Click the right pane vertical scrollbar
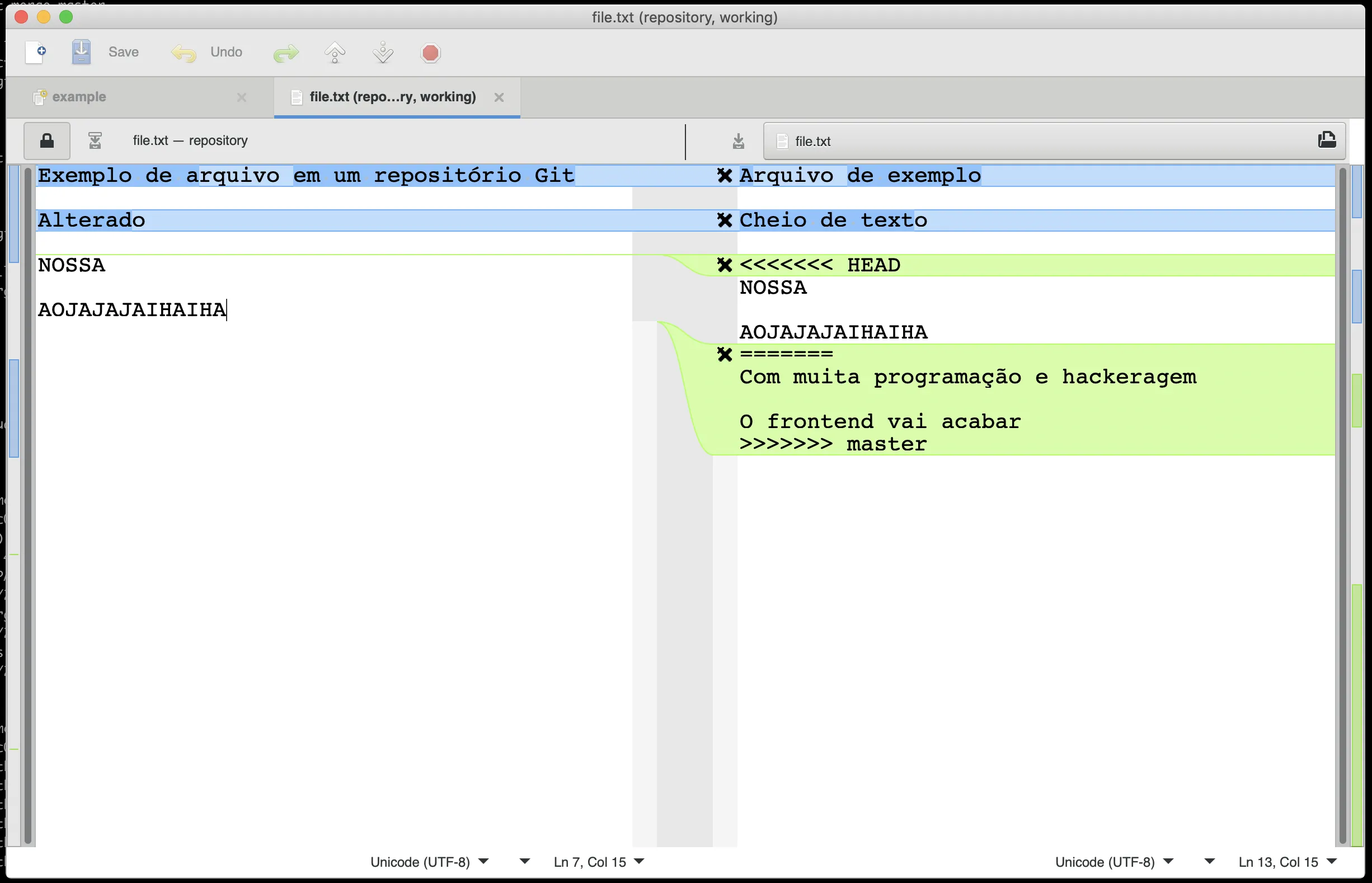1372x883 pixels. (x=1342, y=505)
